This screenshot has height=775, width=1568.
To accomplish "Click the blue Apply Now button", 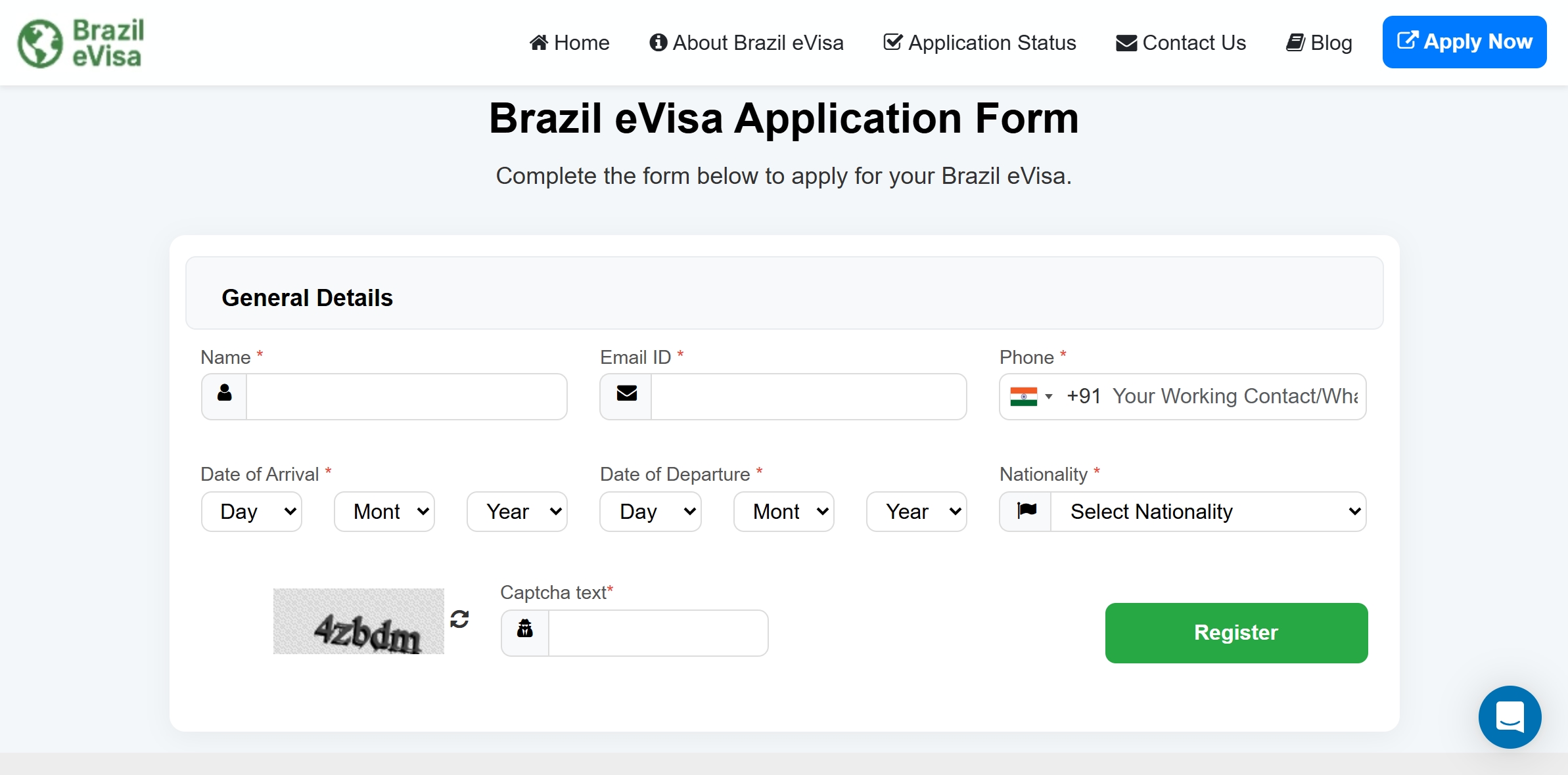I will [x=1464, y=42].
